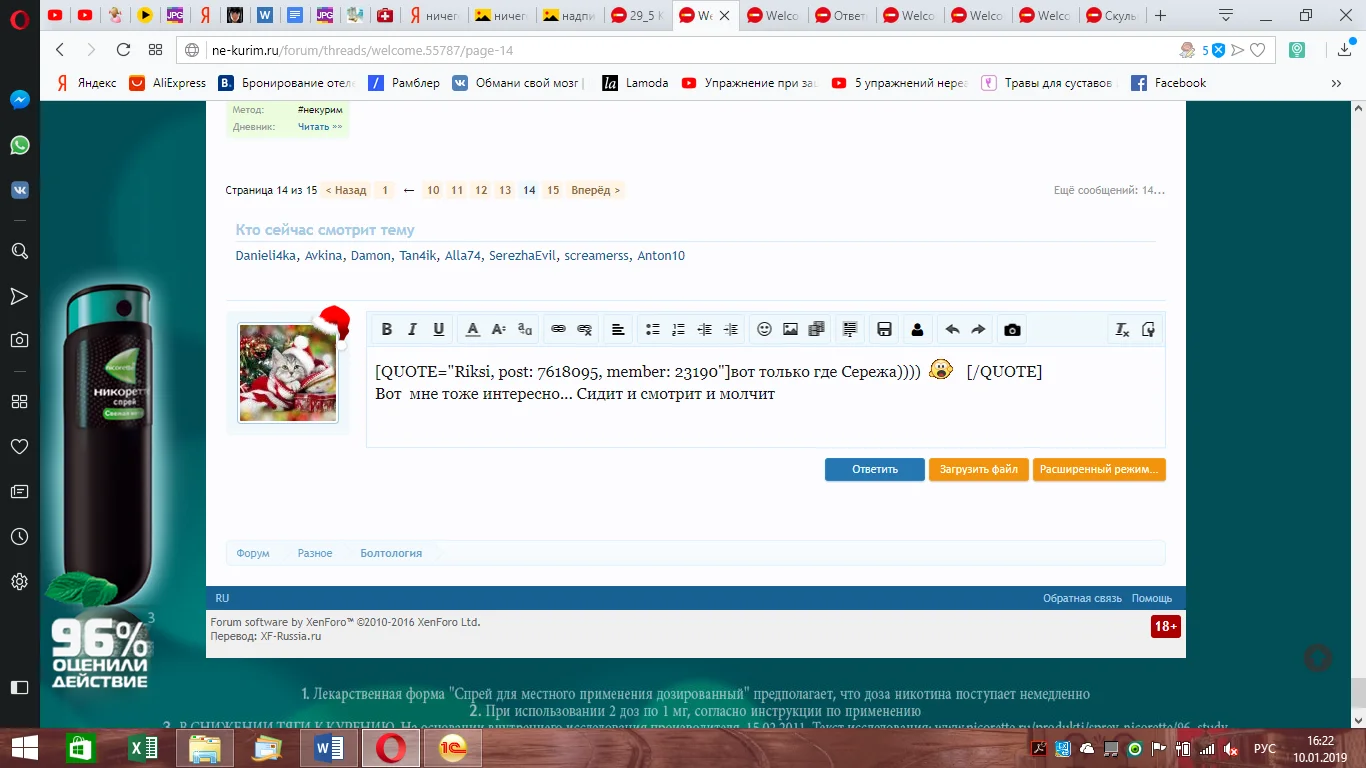Toggle italic formatting in the reply editor

pos(413,330)
